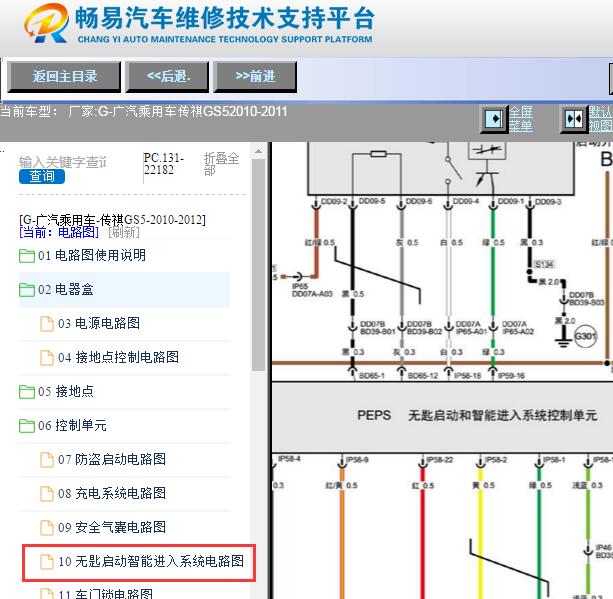Image resolution: width=613 pixels, height=599 pixels.
Task: Go back with <<后退 button
Action: pyautogui.click(x=167, y=77)
